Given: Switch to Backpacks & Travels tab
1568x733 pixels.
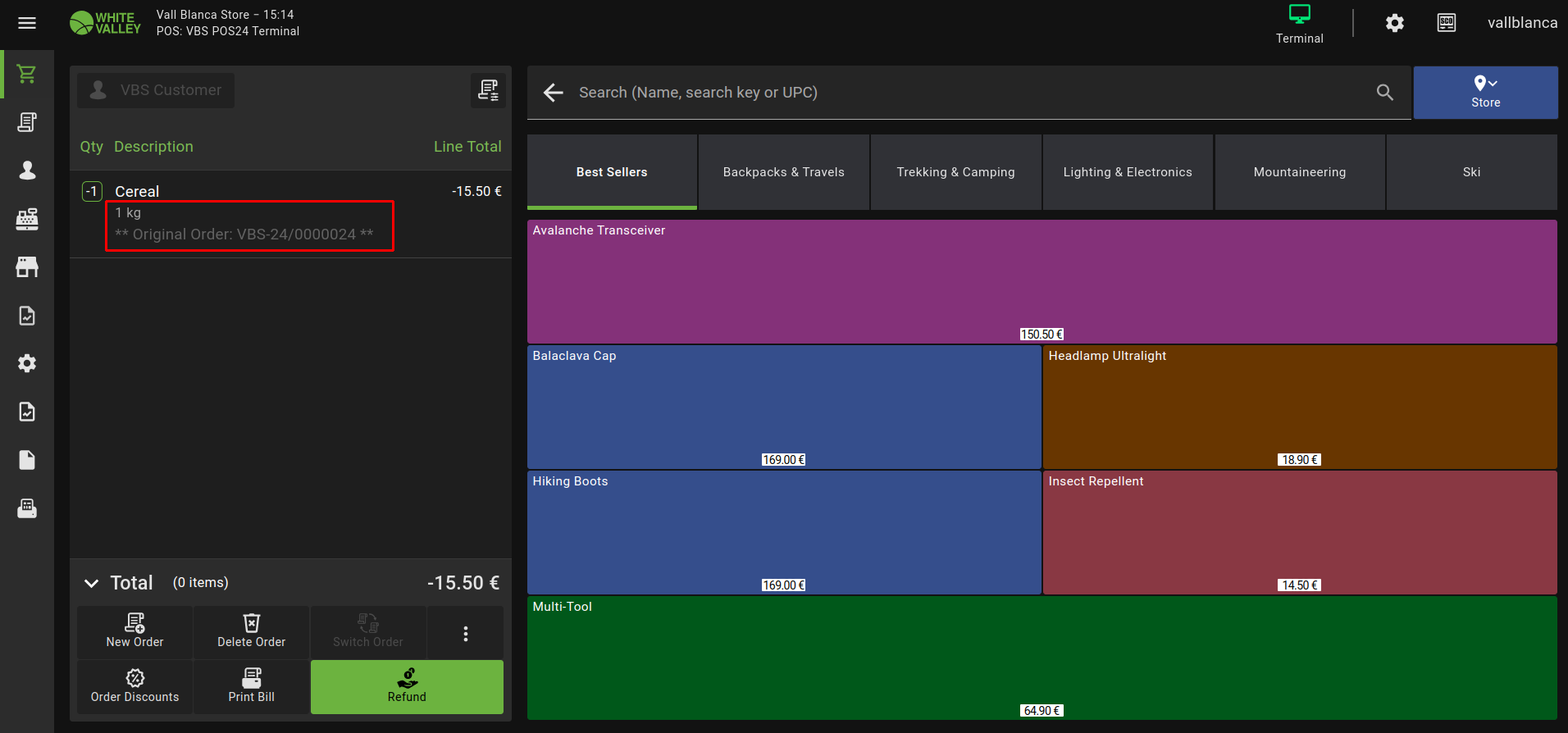Looking at the screenshot, I should tap(783, 172).
